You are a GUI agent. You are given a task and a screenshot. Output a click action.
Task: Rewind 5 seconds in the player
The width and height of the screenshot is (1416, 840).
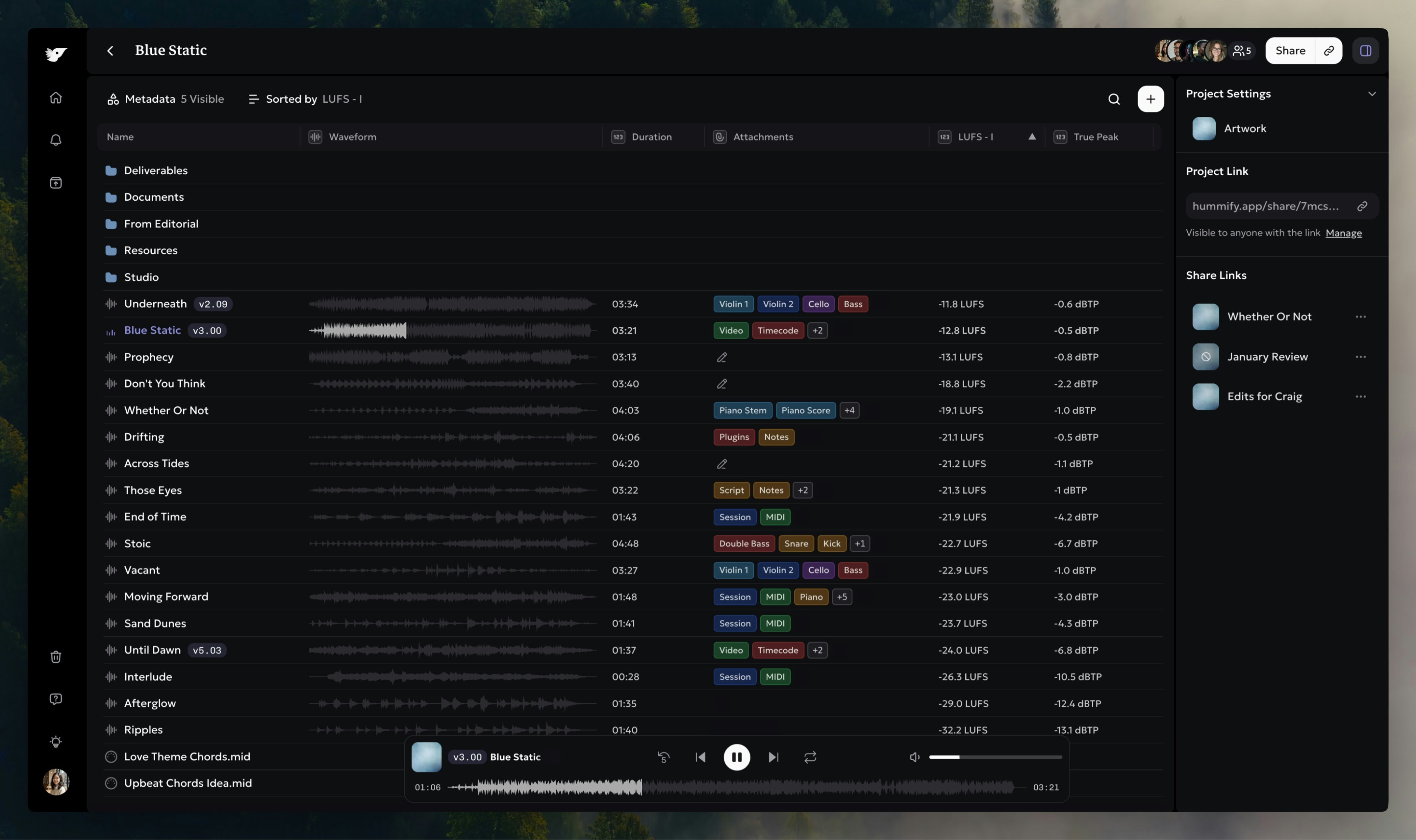(x=663, y=757)
